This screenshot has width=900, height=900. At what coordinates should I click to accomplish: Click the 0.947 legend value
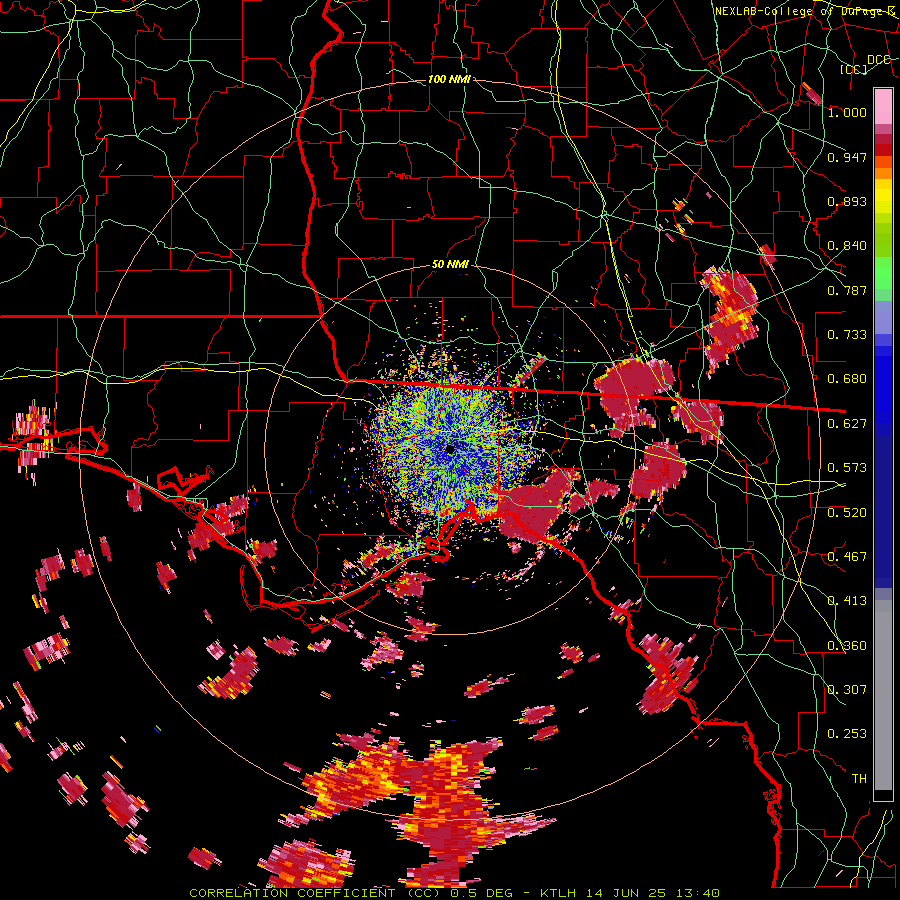847,157
